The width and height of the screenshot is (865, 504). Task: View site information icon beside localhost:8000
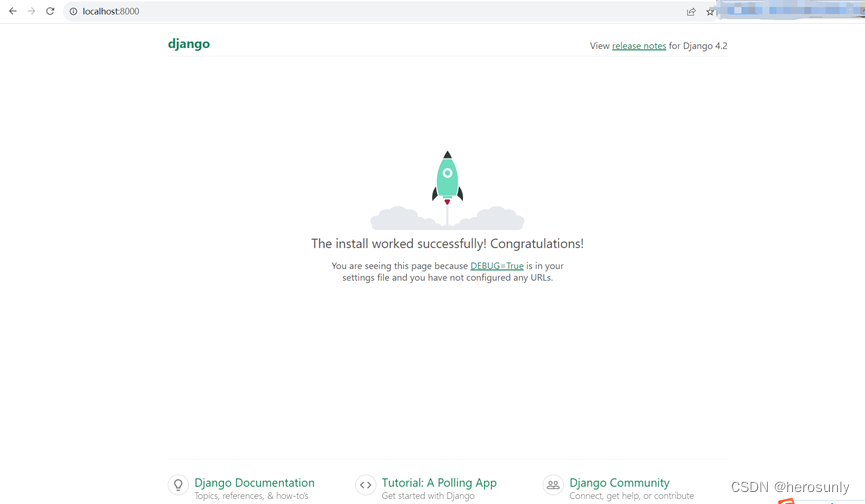73,11
